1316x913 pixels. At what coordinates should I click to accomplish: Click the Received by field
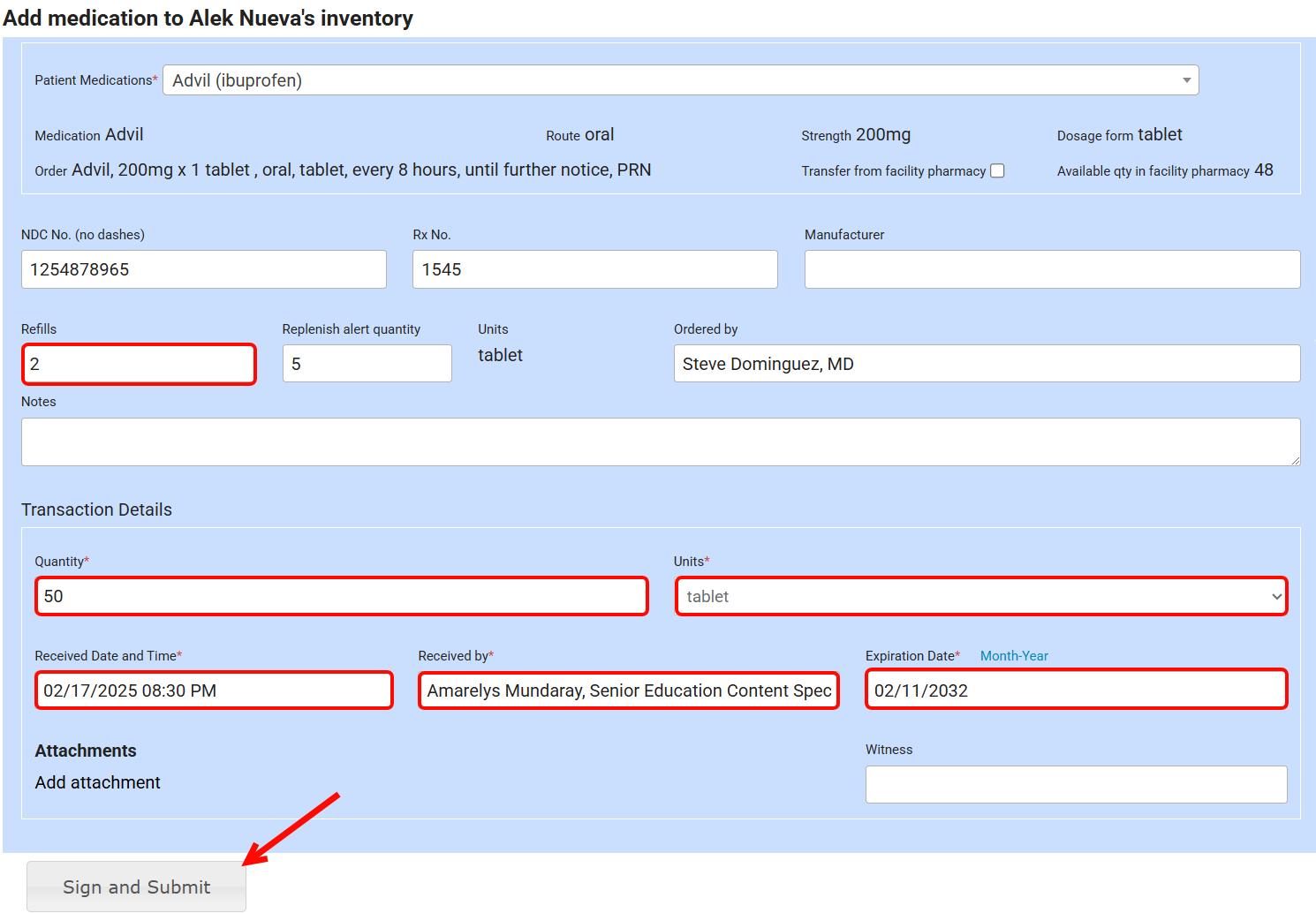coord(628,690)
